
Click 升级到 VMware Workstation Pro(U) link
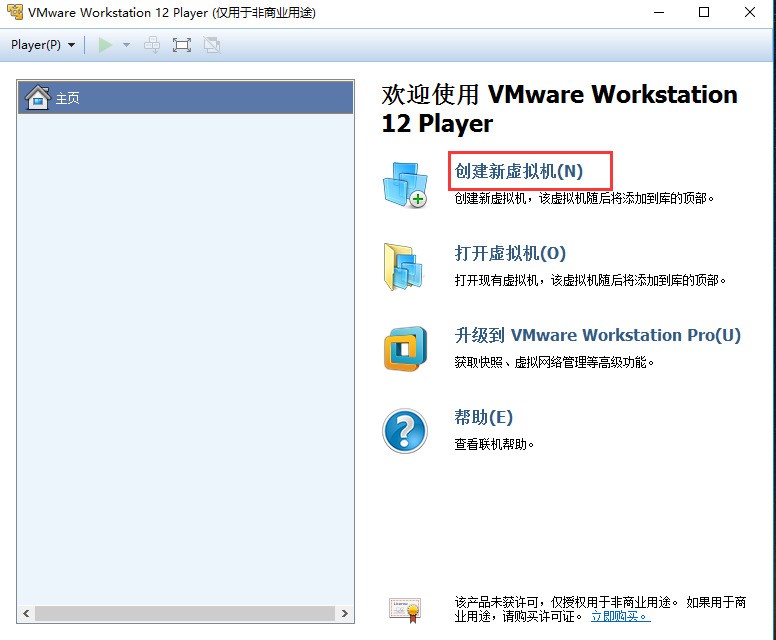point(597,335)
